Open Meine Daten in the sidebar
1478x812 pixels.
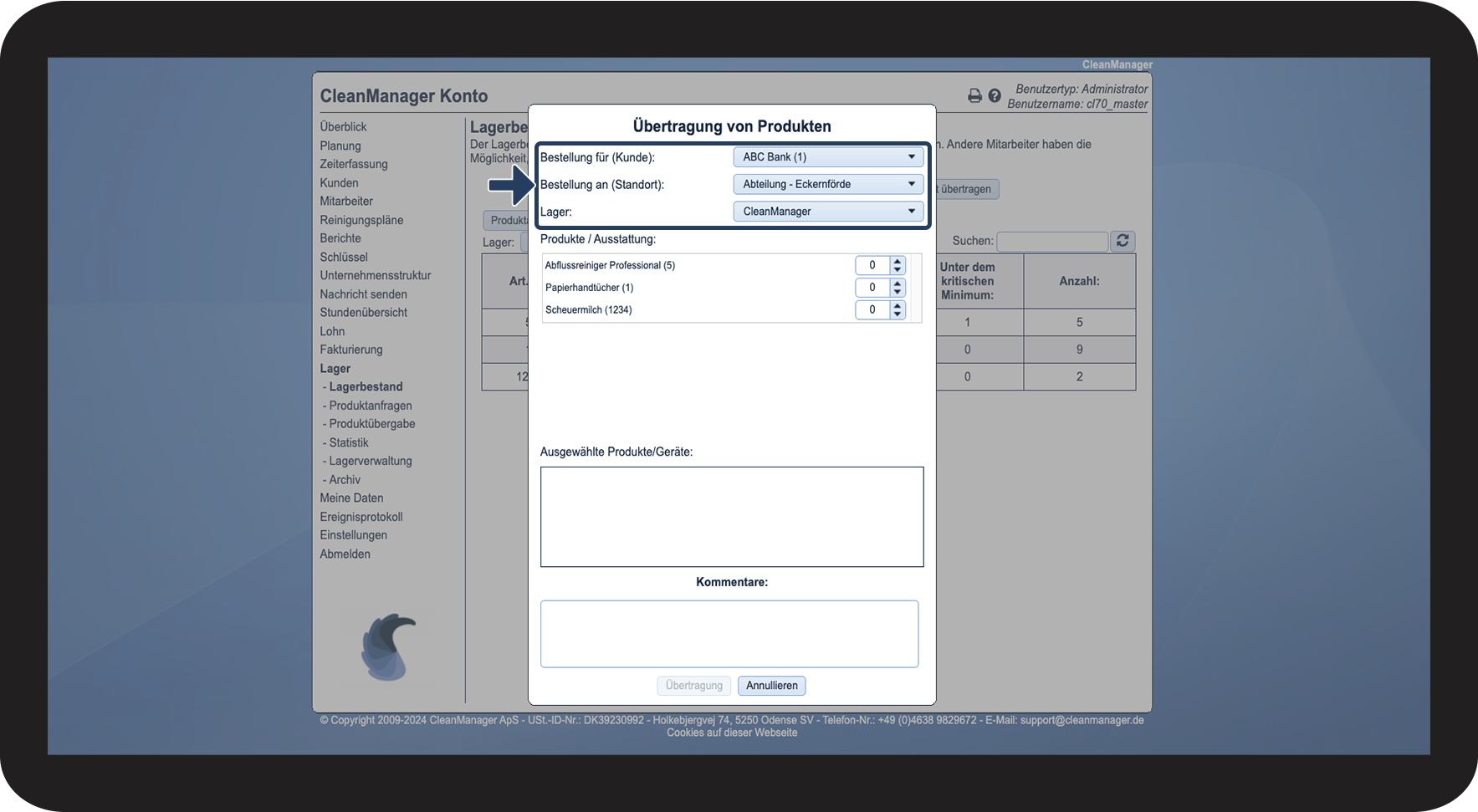(x=351, y=498)
